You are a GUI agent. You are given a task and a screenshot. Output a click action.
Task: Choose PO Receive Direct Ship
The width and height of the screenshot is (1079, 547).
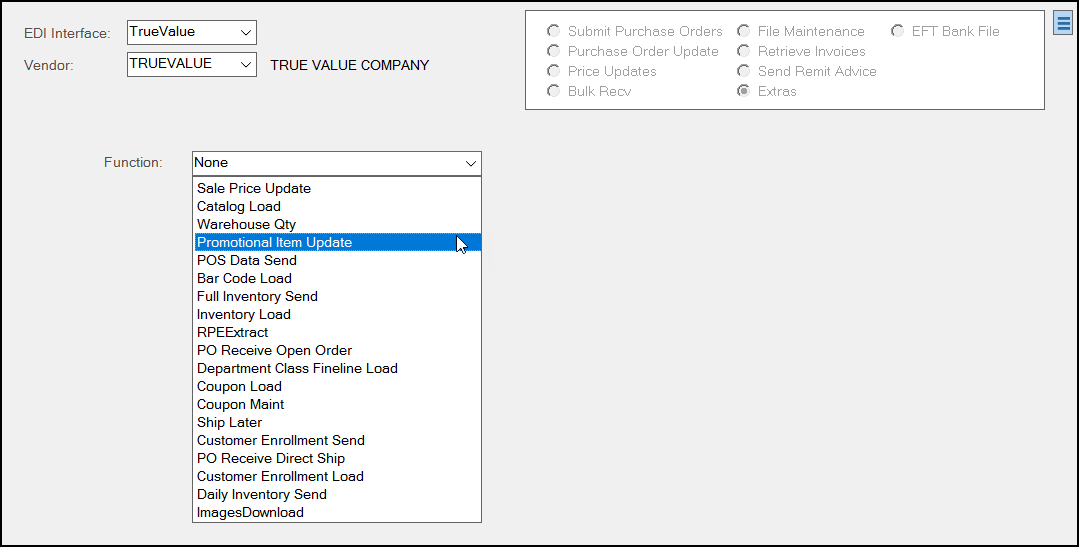[271, 458]
